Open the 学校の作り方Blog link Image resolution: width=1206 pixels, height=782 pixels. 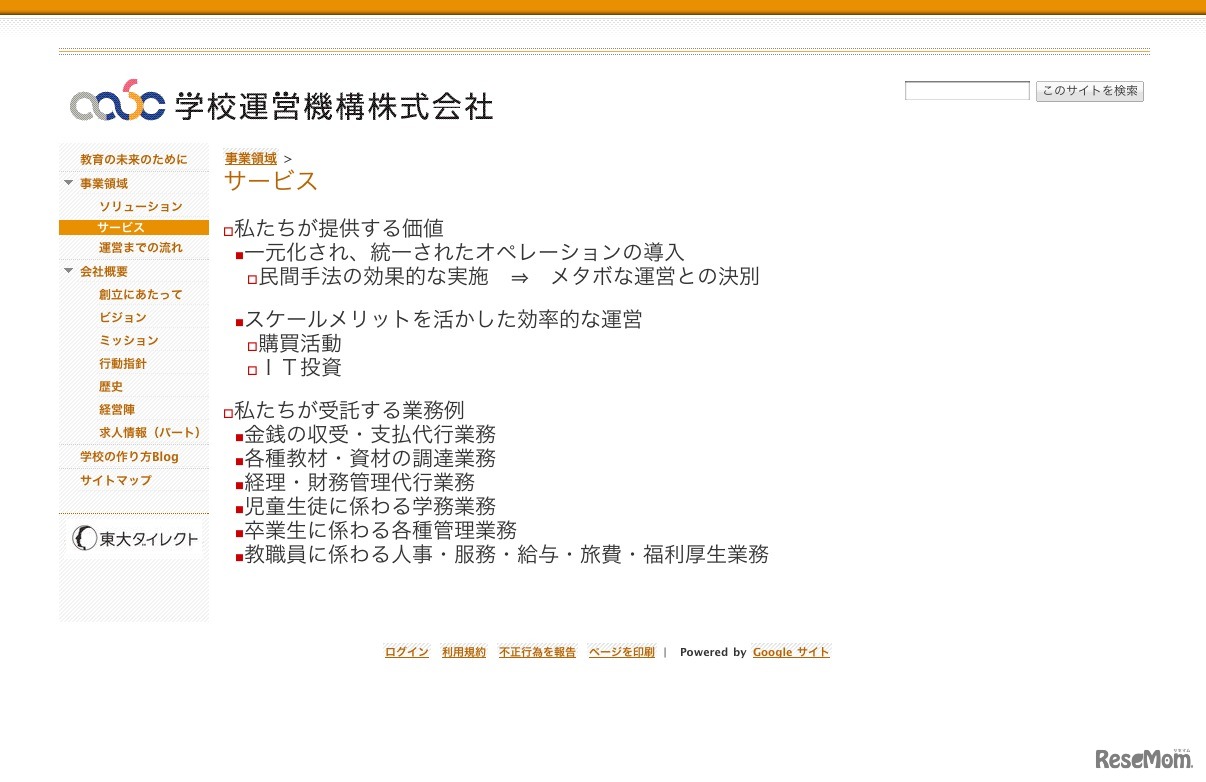coord(129,456)
